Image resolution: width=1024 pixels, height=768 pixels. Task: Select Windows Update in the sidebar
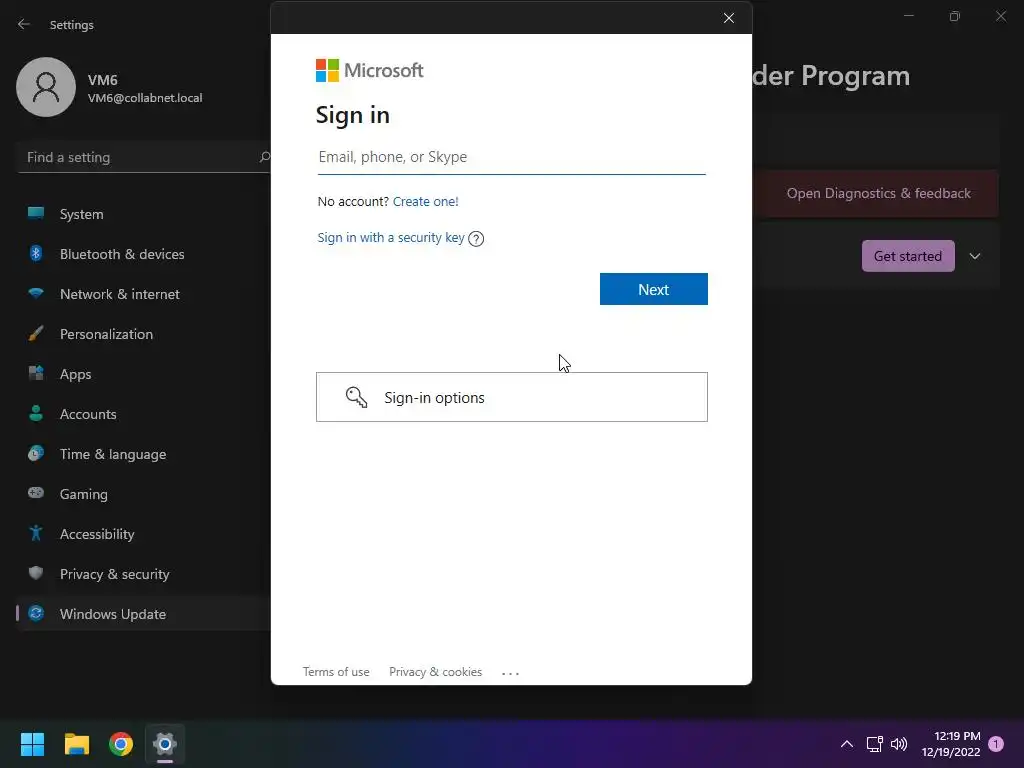(143, 614)
